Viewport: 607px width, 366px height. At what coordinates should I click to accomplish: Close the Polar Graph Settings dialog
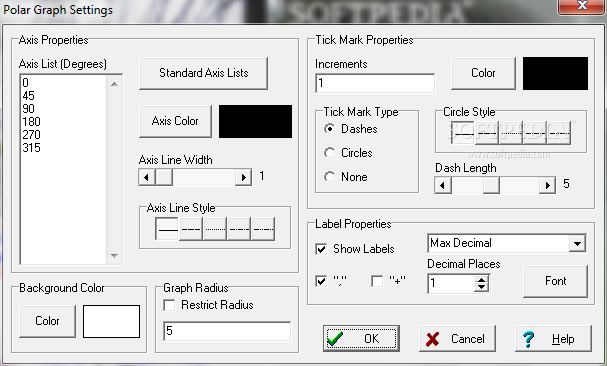tap(582, 5)
